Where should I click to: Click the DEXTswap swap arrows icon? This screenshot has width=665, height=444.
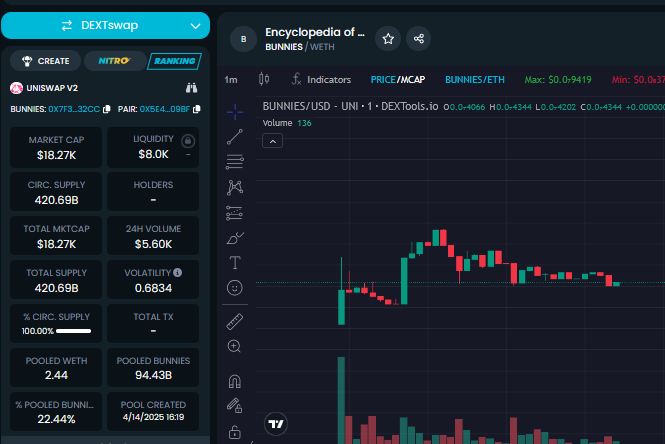click(67, 25)
